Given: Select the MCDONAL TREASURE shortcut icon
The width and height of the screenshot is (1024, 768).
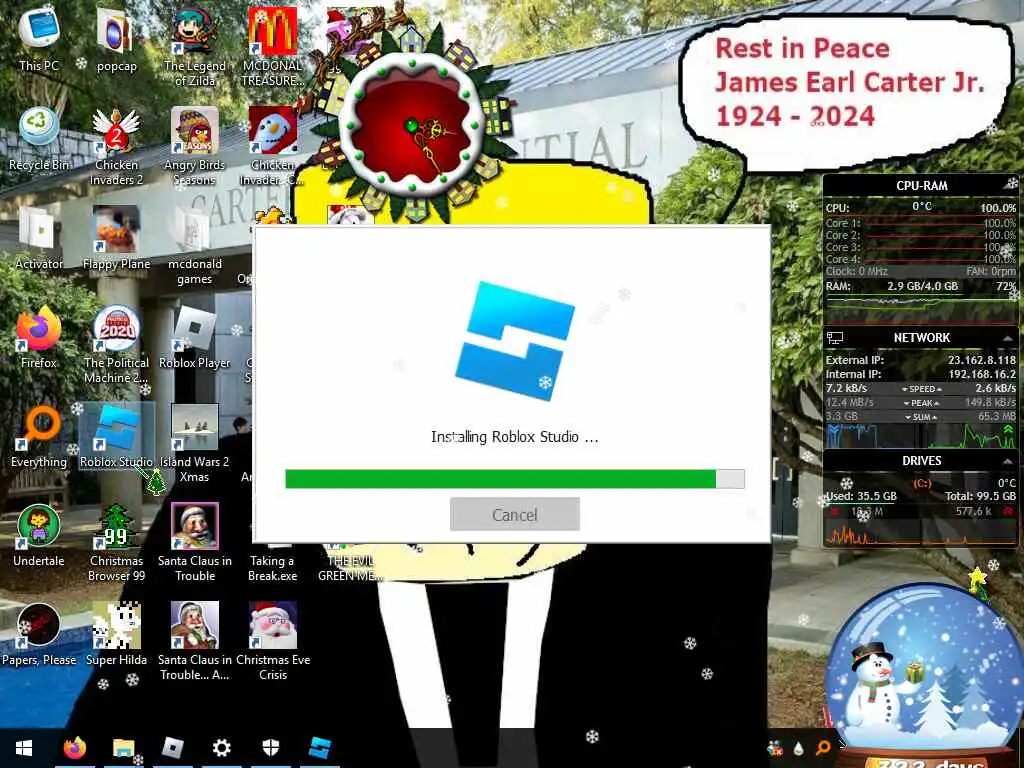Looking at the screenshot, I should coord(273,46).
